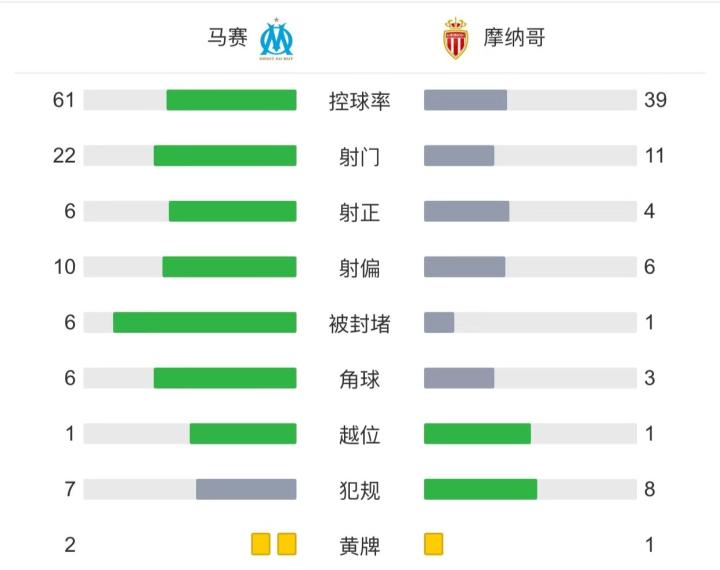Select the 控球率 stat label
720x570 pixels.
(x=360, y=101)
